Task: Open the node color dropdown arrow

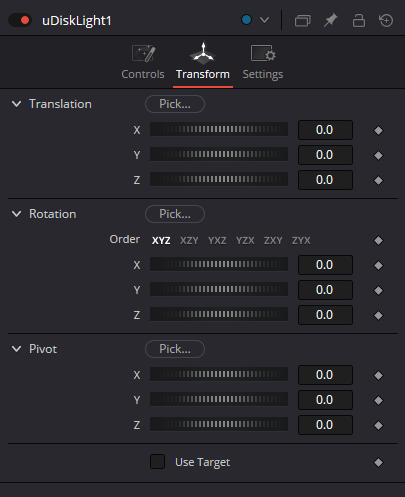Action: click(264, 20)
